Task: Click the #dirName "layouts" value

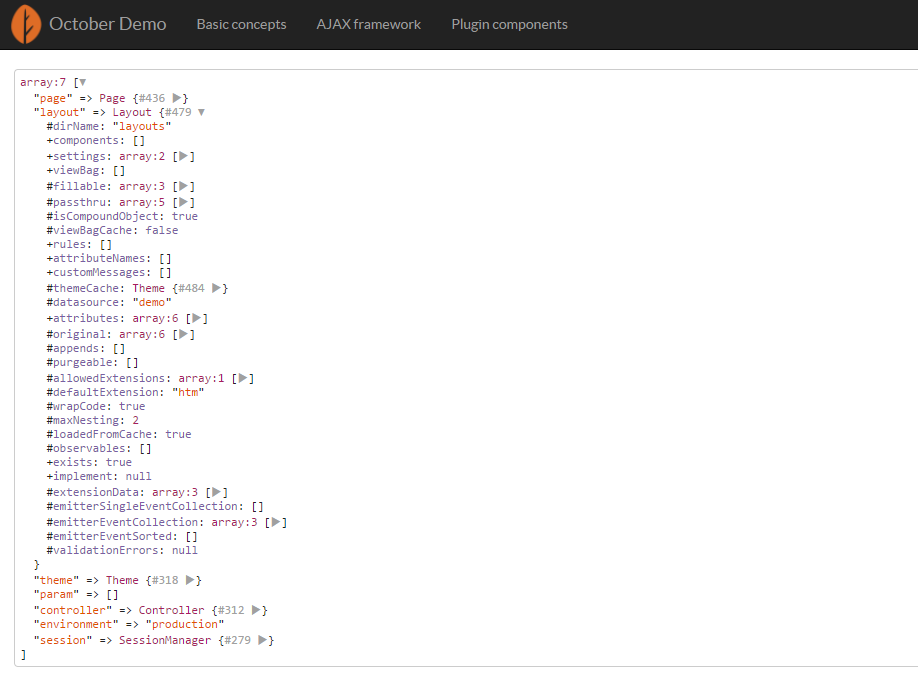Action: pyautogui.click(x=142, y=126)
